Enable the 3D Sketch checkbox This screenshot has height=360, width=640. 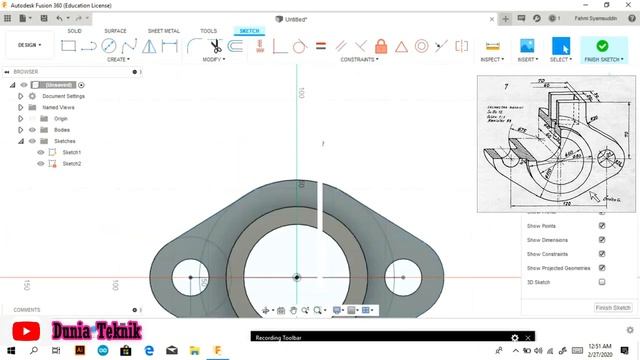click(x=602, y=282)
